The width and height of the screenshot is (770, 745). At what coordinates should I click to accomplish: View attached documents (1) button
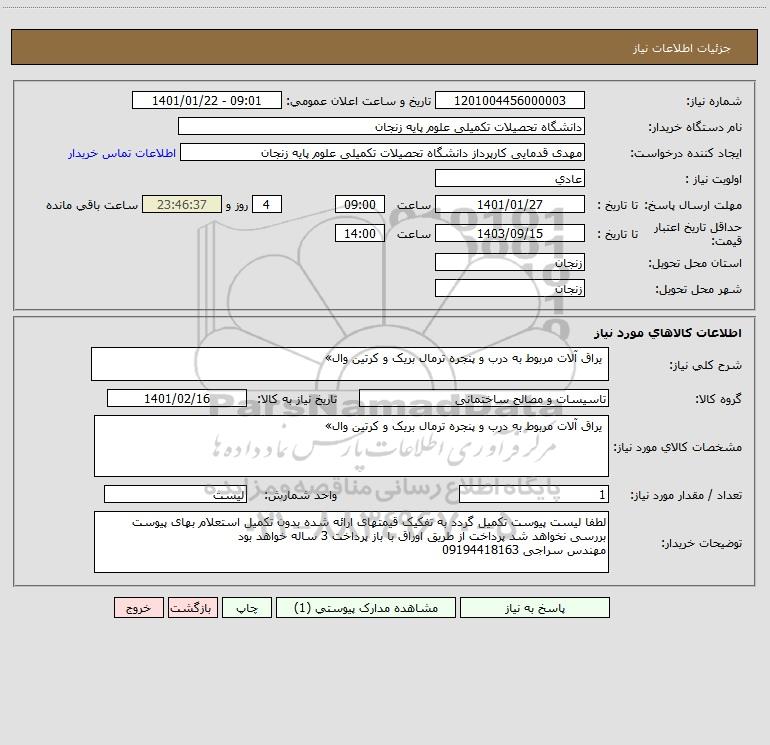[366, 608]
